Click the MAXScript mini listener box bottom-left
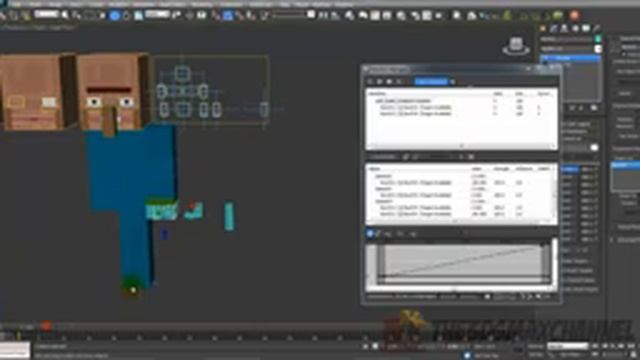 15,350
